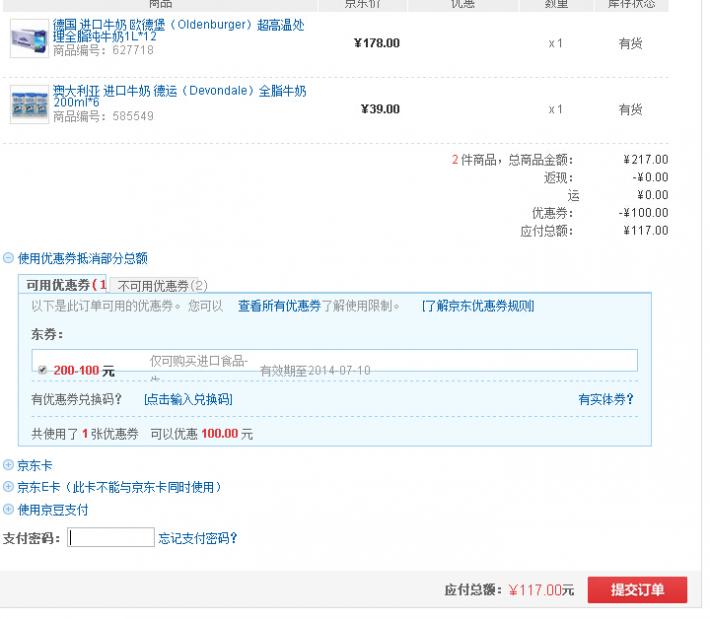
Task: Click the 有实体券? link
Action: 605,399
